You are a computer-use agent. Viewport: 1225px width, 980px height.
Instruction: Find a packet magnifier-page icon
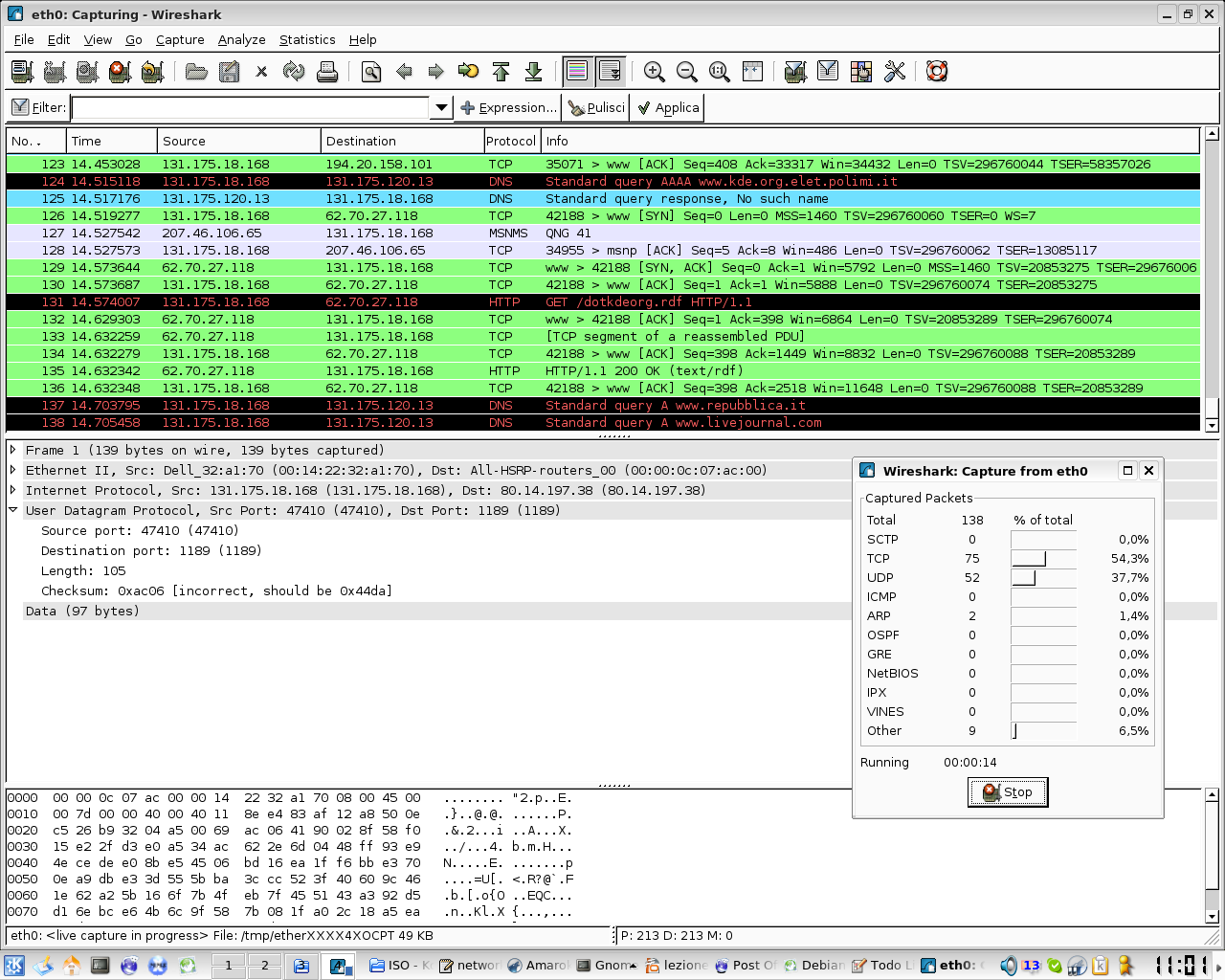pos(371,72)
